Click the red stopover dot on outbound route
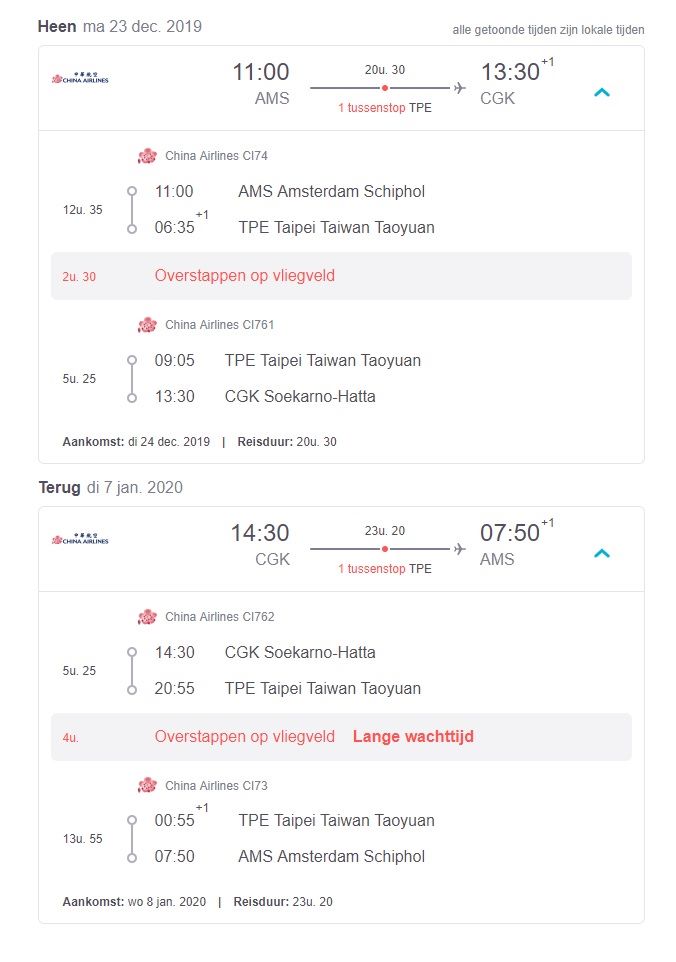The width and height of the screenshot is (676, 962). tap(385, 88)
